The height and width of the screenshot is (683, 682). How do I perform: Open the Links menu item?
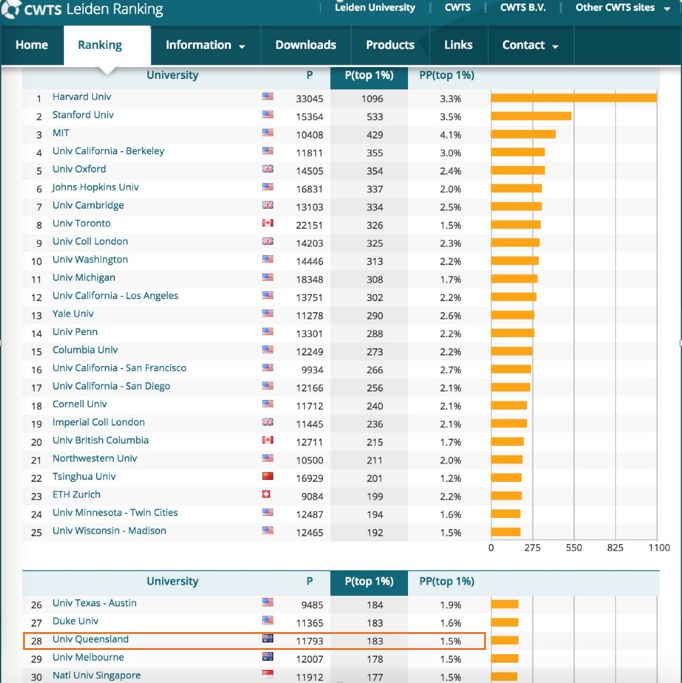458,45
